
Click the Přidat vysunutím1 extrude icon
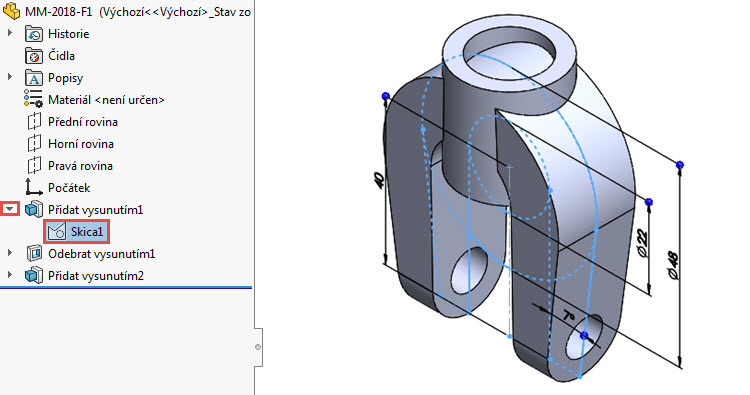click(x=34, y=209)
